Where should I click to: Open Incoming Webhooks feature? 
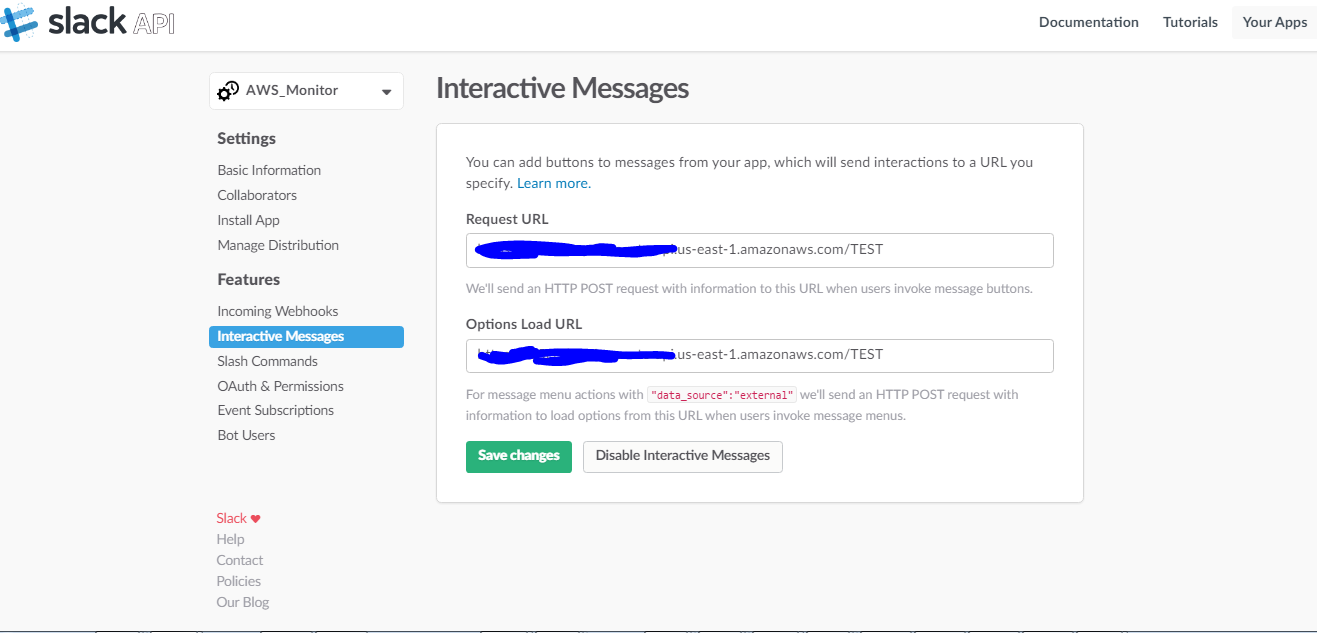tap(278, 311)
